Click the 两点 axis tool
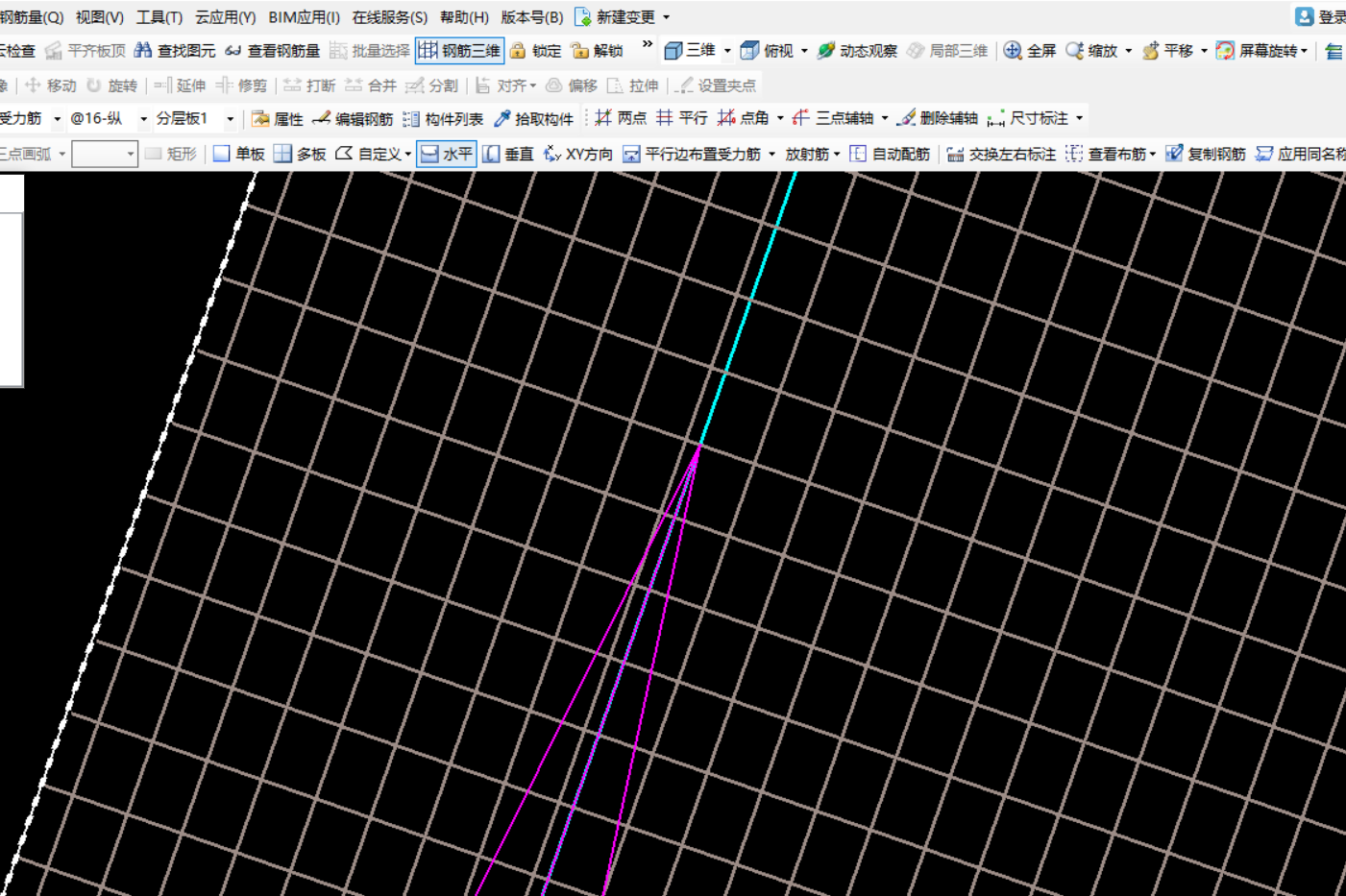 (x=621, y=118)
